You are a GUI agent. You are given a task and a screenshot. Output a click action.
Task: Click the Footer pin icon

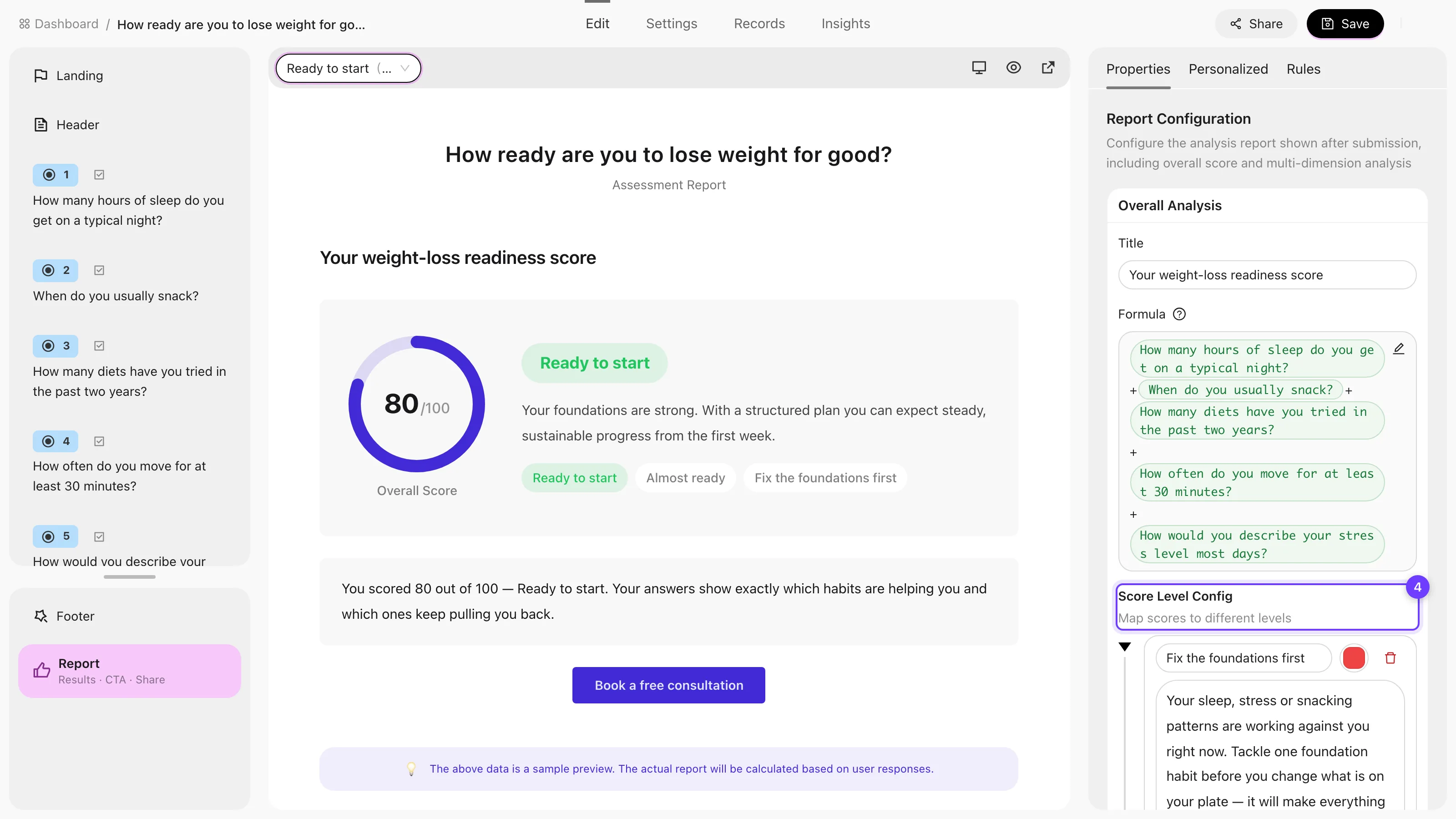tap(40, 616)
